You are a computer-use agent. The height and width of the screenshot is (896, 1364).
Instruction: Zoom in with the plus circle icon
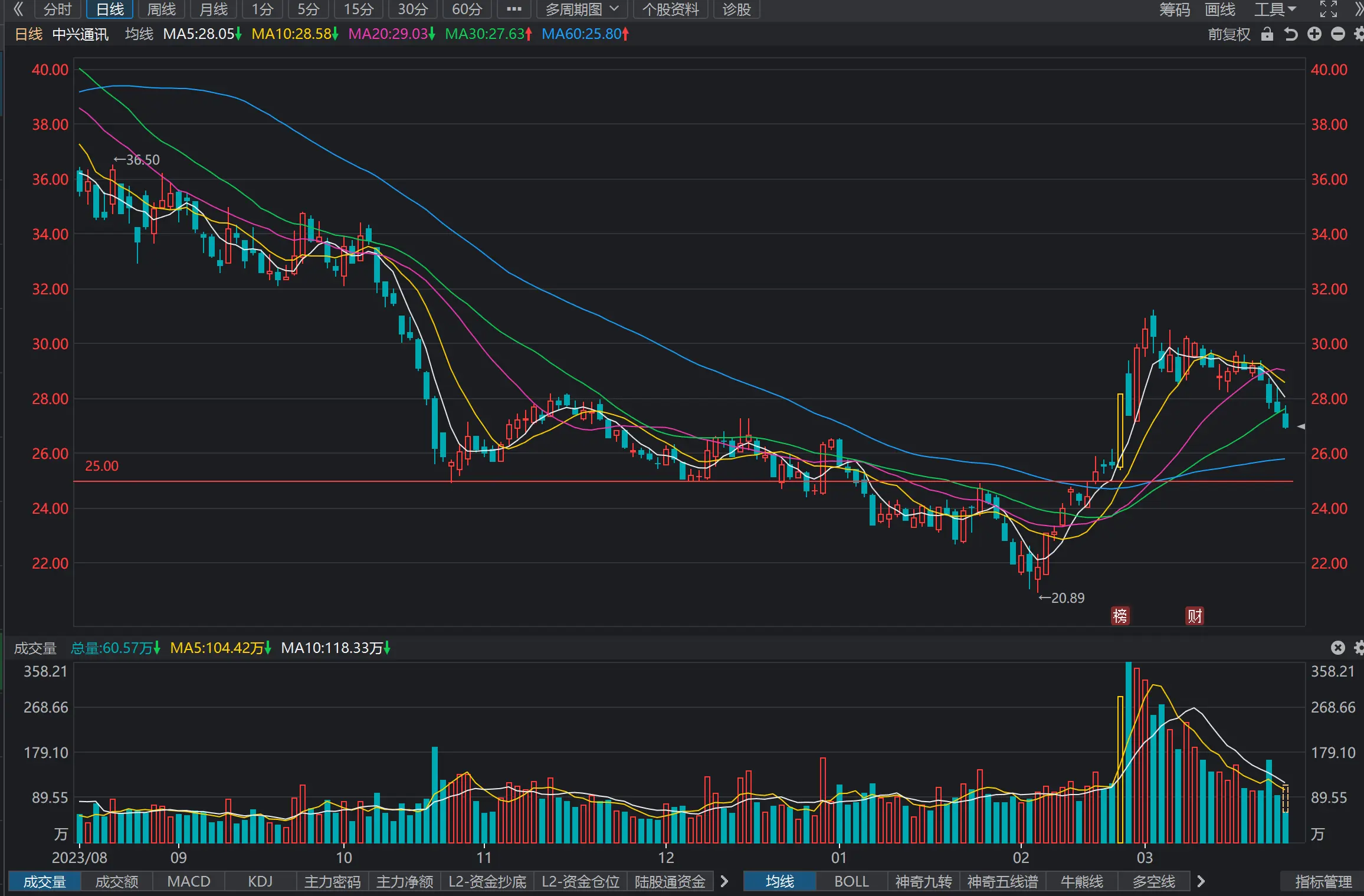pos(1314,34)
